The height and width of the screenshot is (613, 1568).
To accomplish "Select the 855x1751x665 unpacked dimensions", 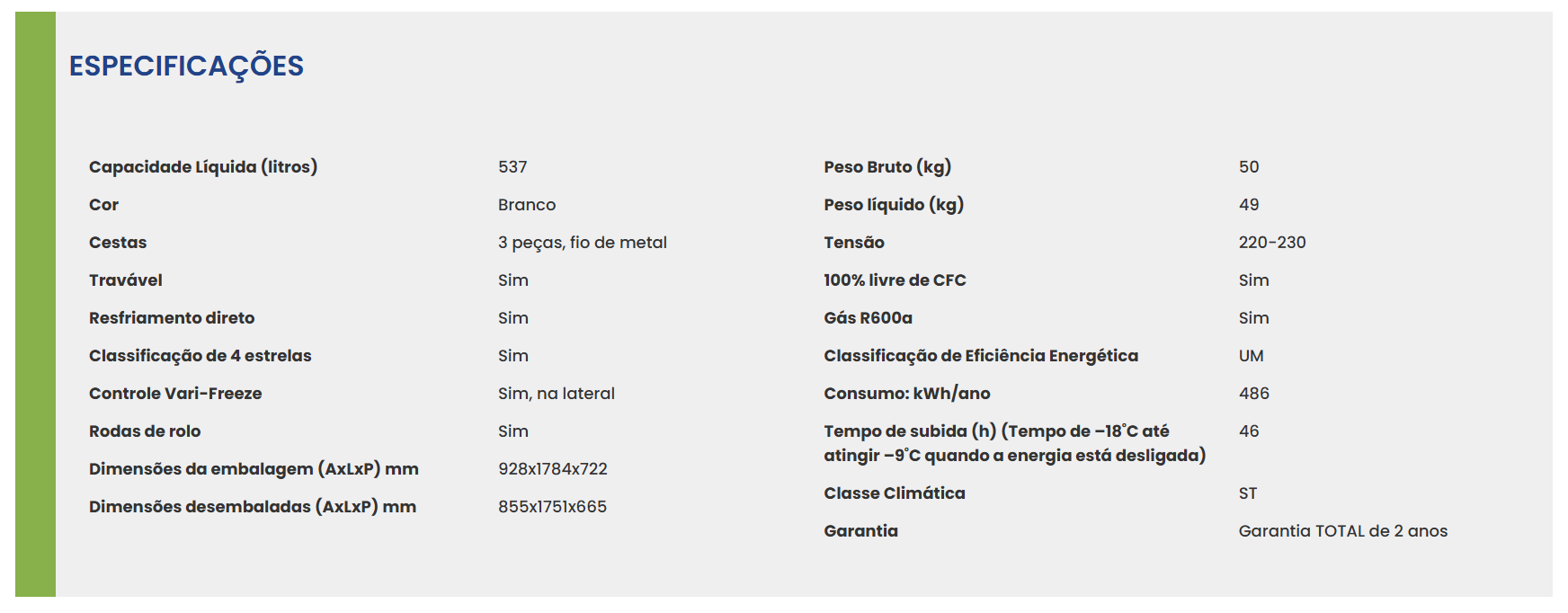I will 553,507.
